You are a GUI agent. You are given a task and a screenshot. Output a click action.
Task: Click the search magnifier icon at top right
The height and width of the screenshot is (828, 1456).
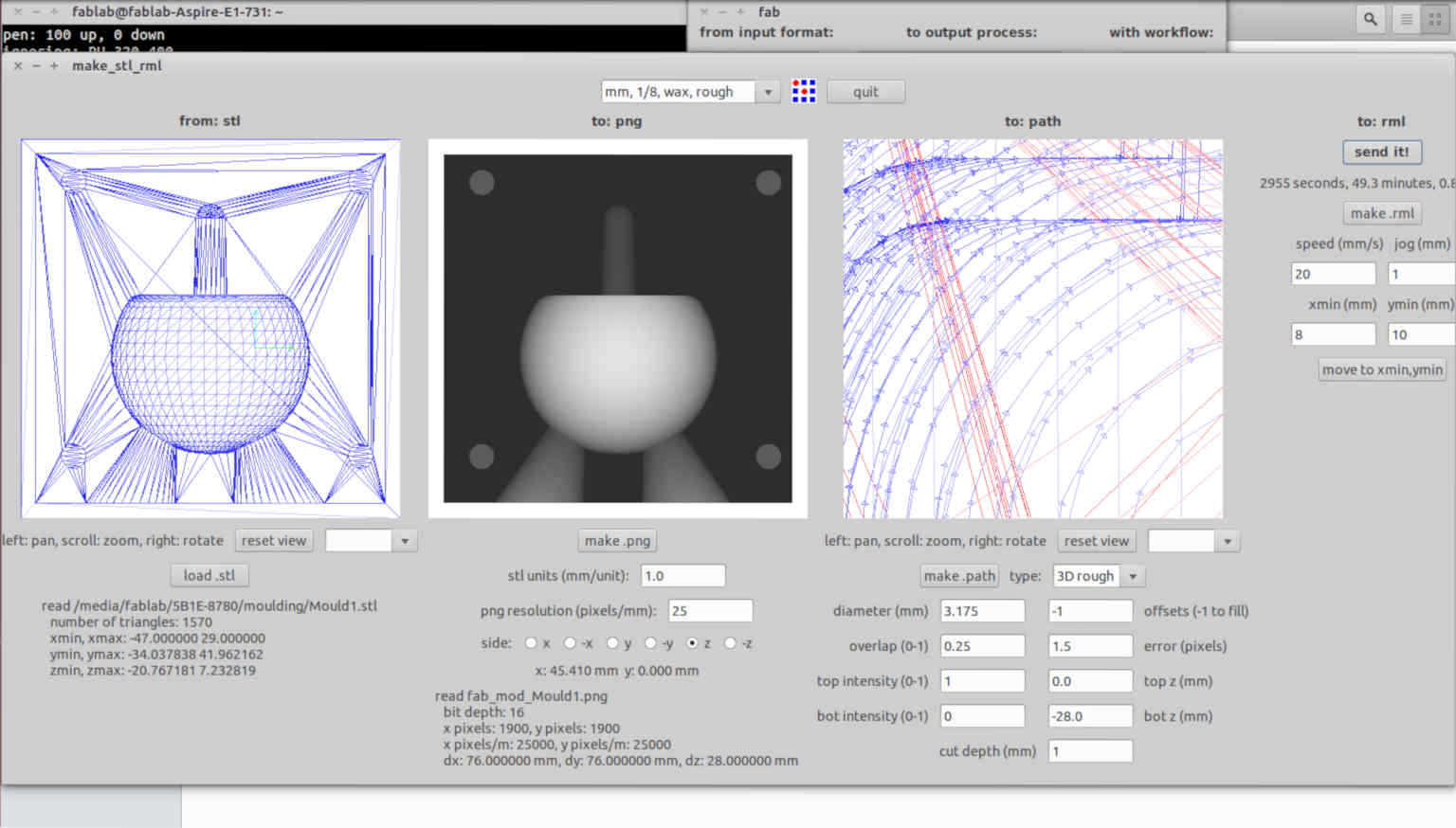pyautogui.click(x=1370, y=19)
